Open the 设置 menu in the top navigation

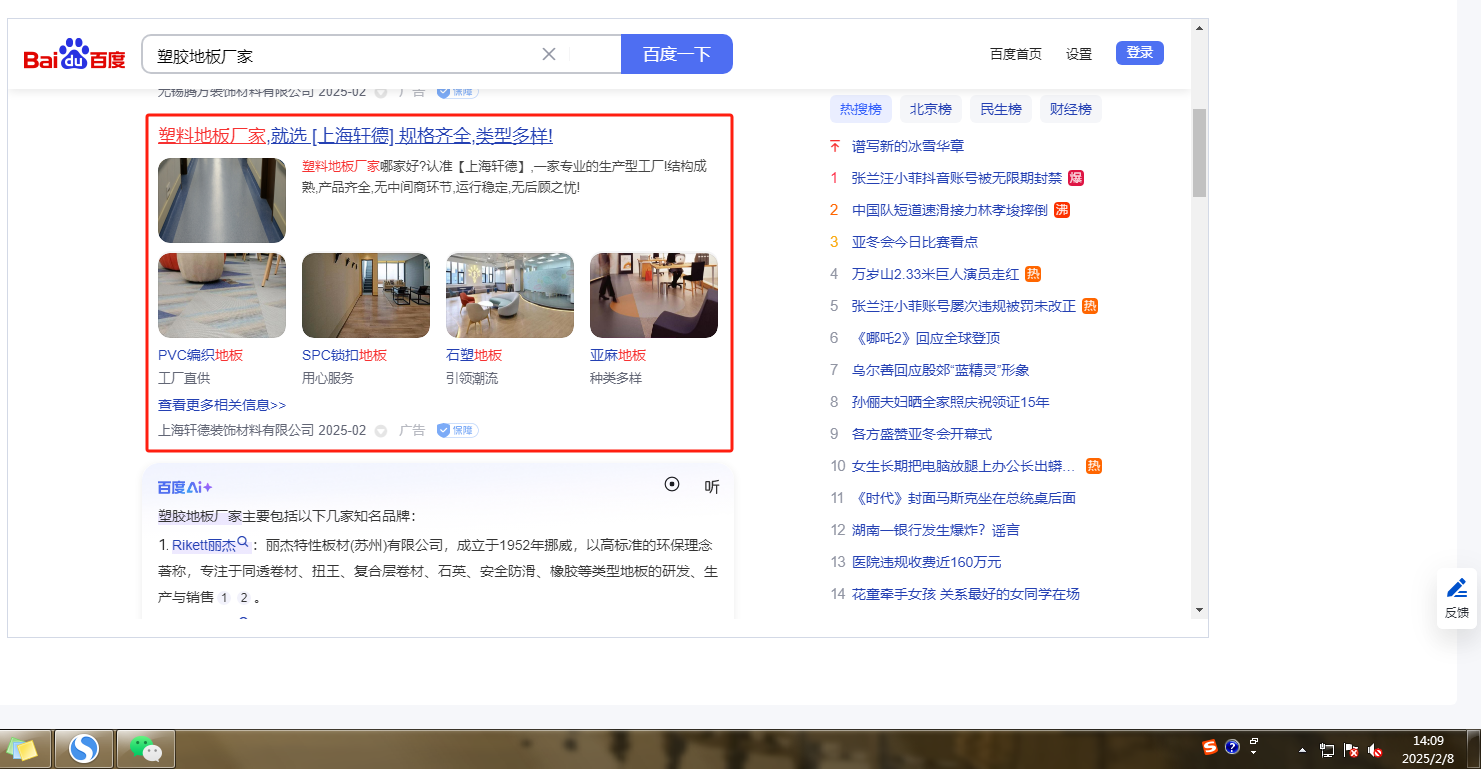point(1079,54)
